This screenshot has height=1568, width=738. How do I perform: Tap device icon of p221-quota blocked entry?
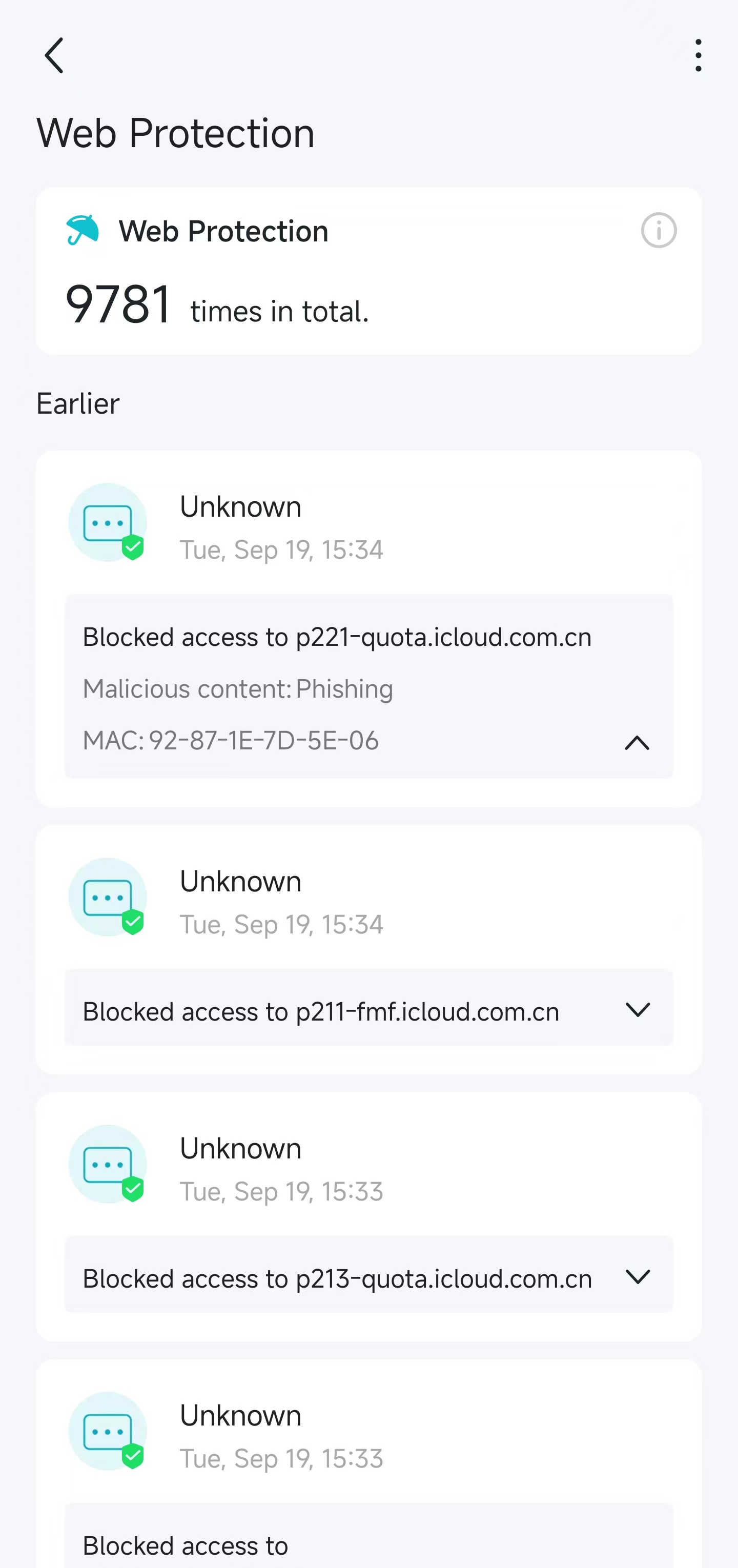click(108, 522)
